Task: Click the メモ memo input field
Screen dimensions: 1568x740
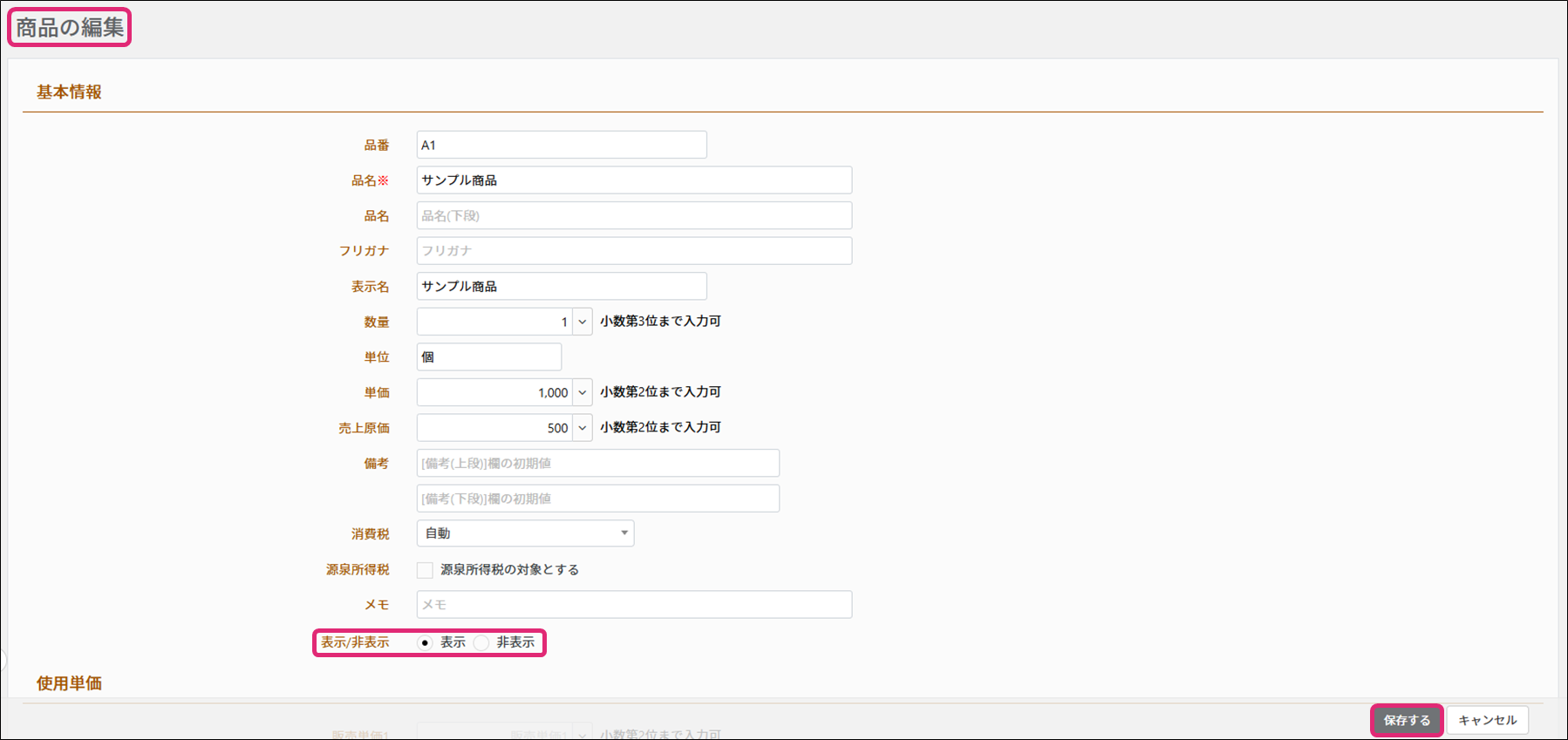Action: click(633, 605)
